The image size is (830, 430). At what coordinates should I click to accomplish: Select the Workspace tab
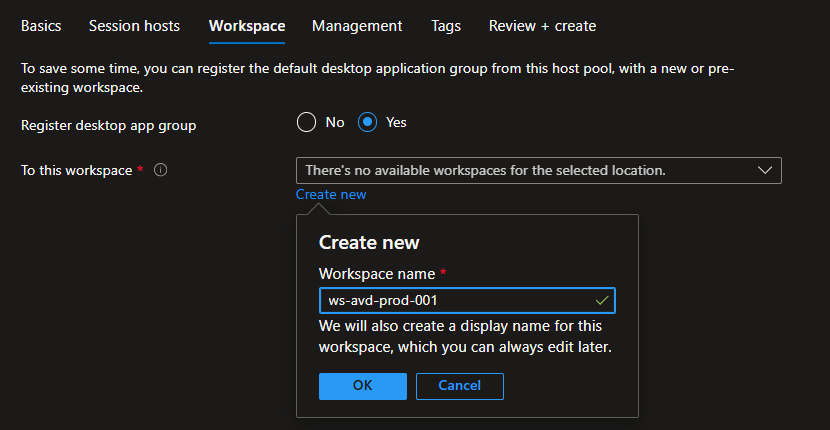pyautogui.click(x=247, y=26)
